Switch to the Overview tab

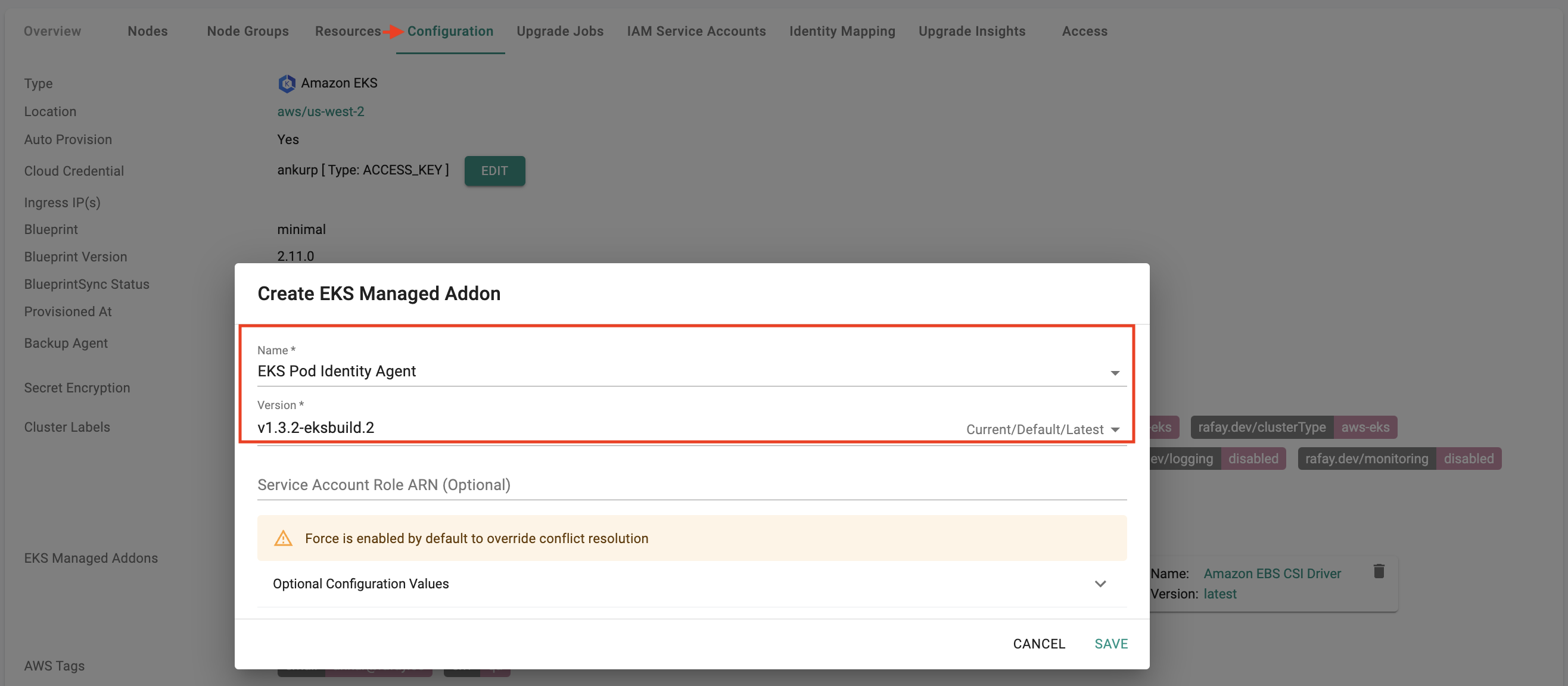click(52, 31)
